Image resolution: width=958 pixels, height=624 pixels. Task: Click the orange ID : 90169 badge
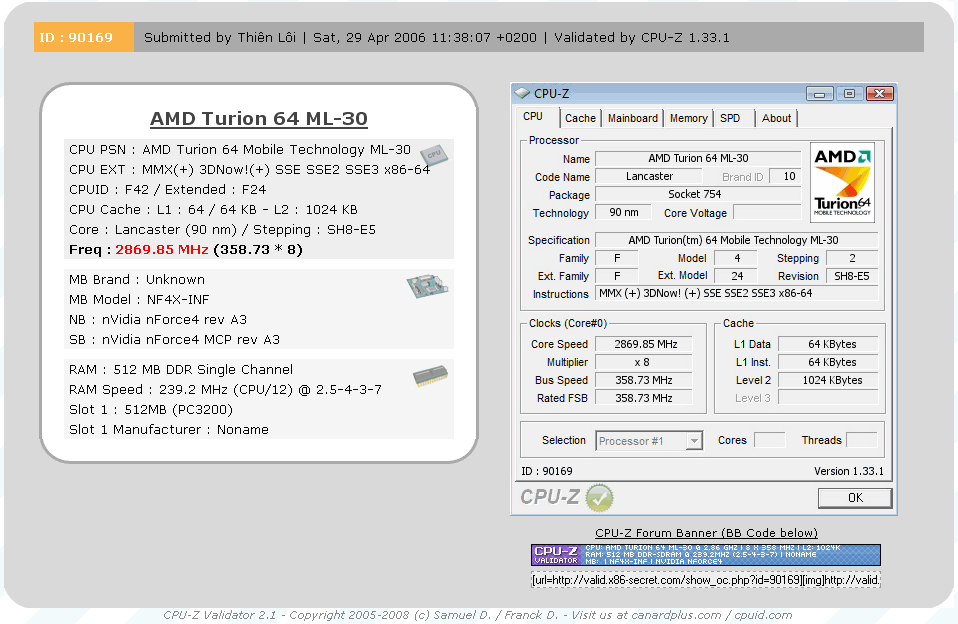(83, 37)
